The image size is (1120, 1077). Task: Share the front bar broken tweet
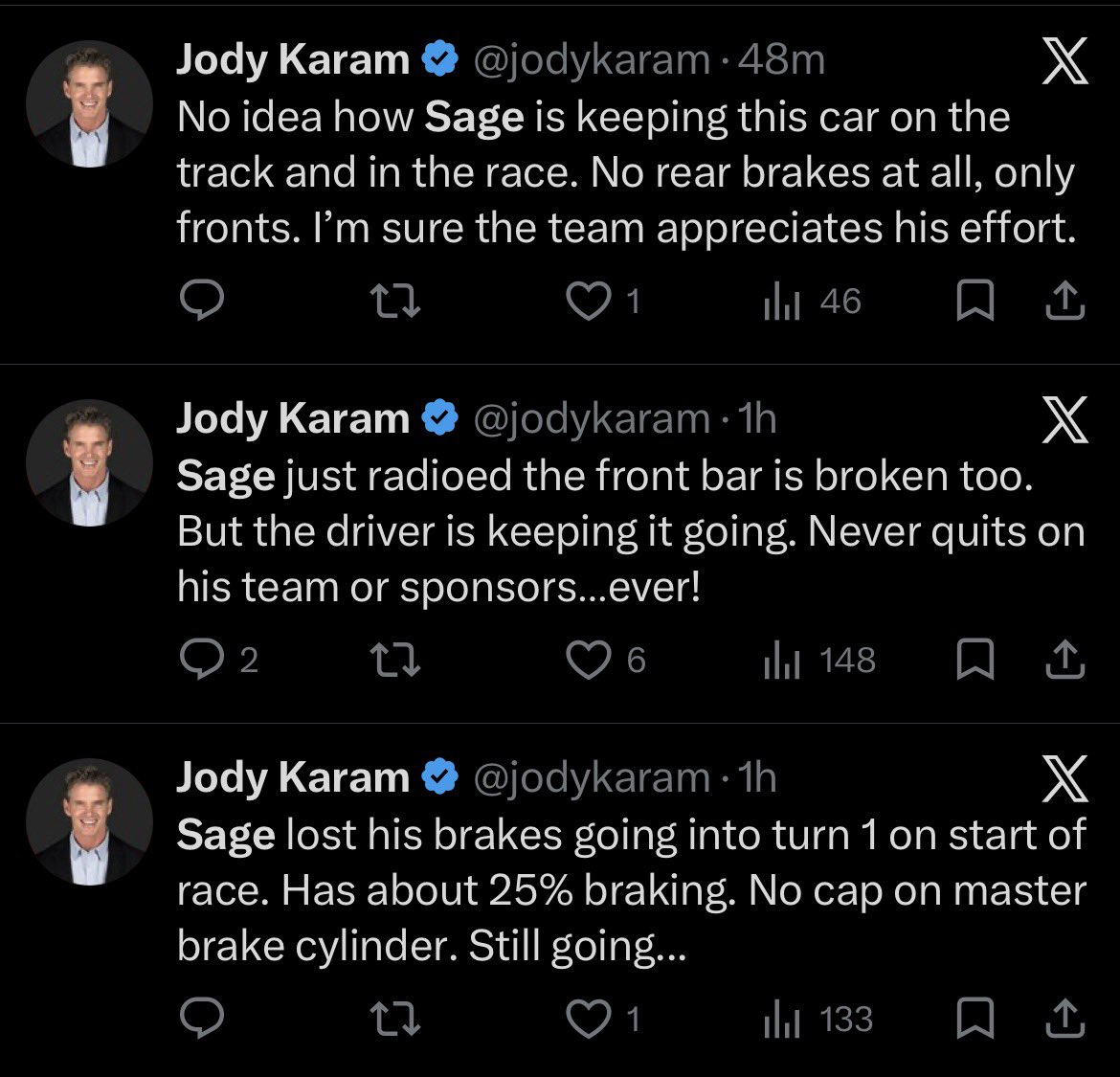coord(1064,662)
